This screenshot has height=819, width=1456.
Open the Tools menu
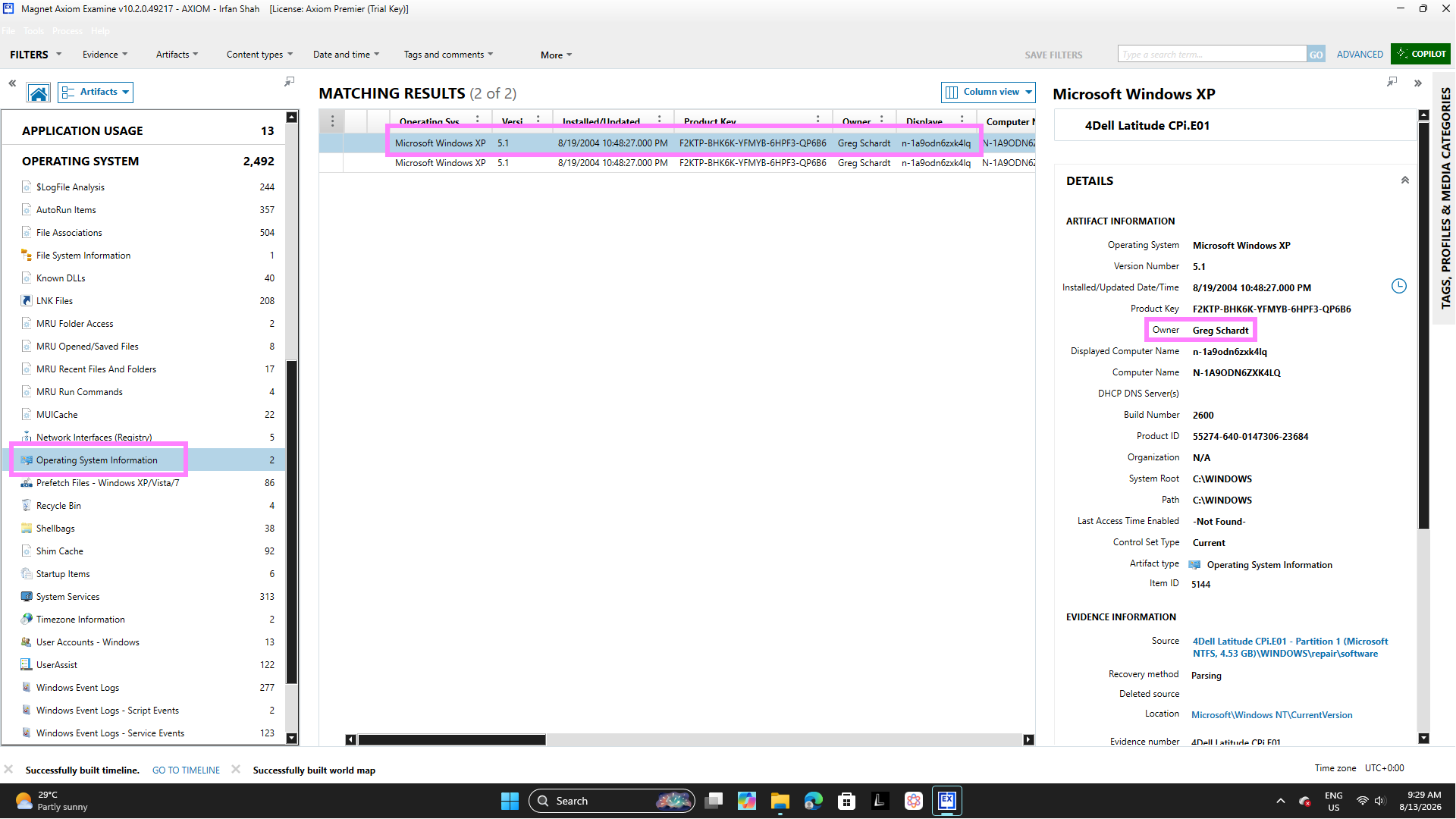(x=33, y=31)
